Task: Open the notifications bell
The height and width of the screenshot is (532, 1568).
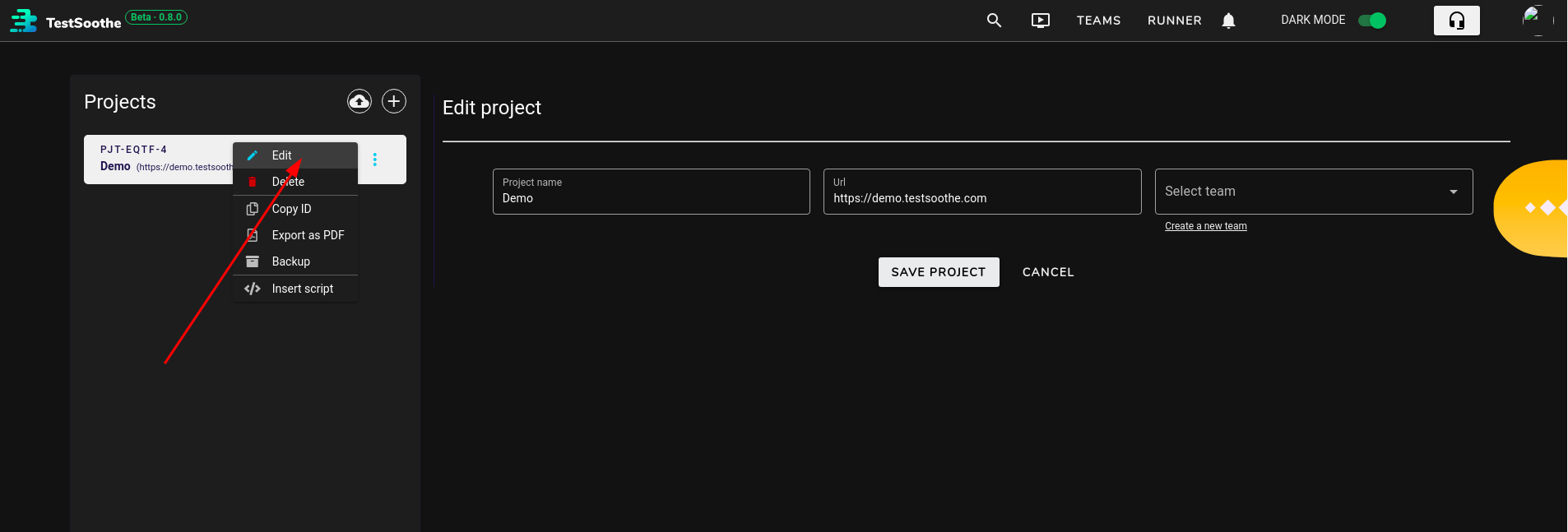Action: click(1228, 21)
